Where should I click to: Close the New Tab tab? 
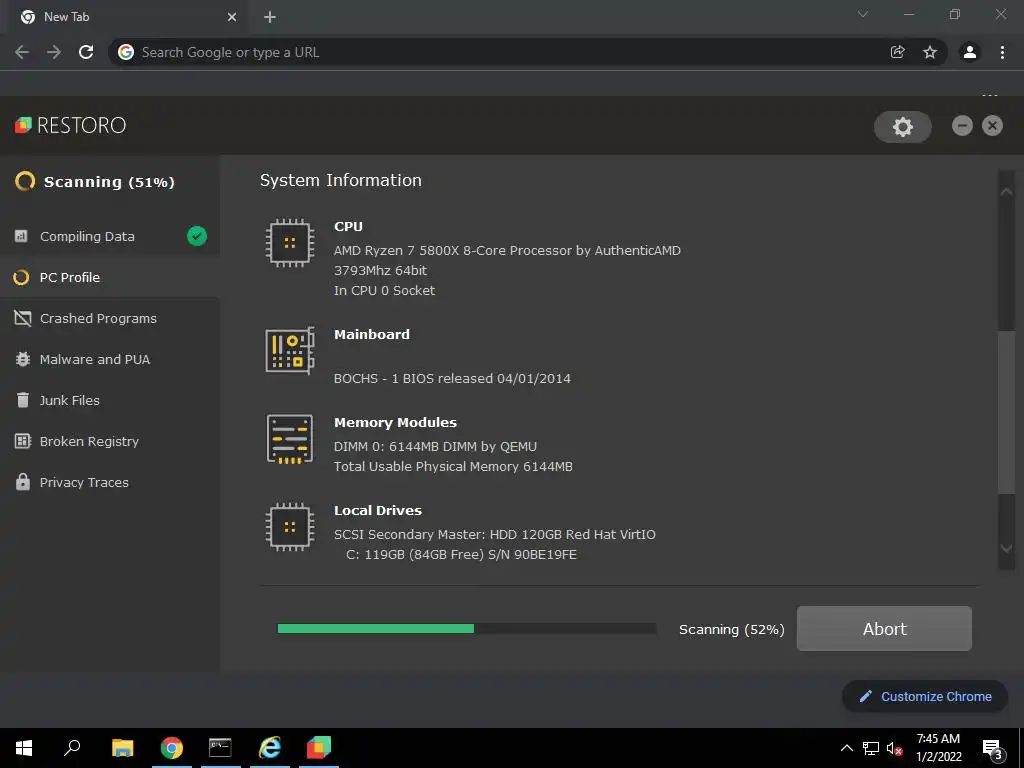pyautogui.click(x=232, y=17)
